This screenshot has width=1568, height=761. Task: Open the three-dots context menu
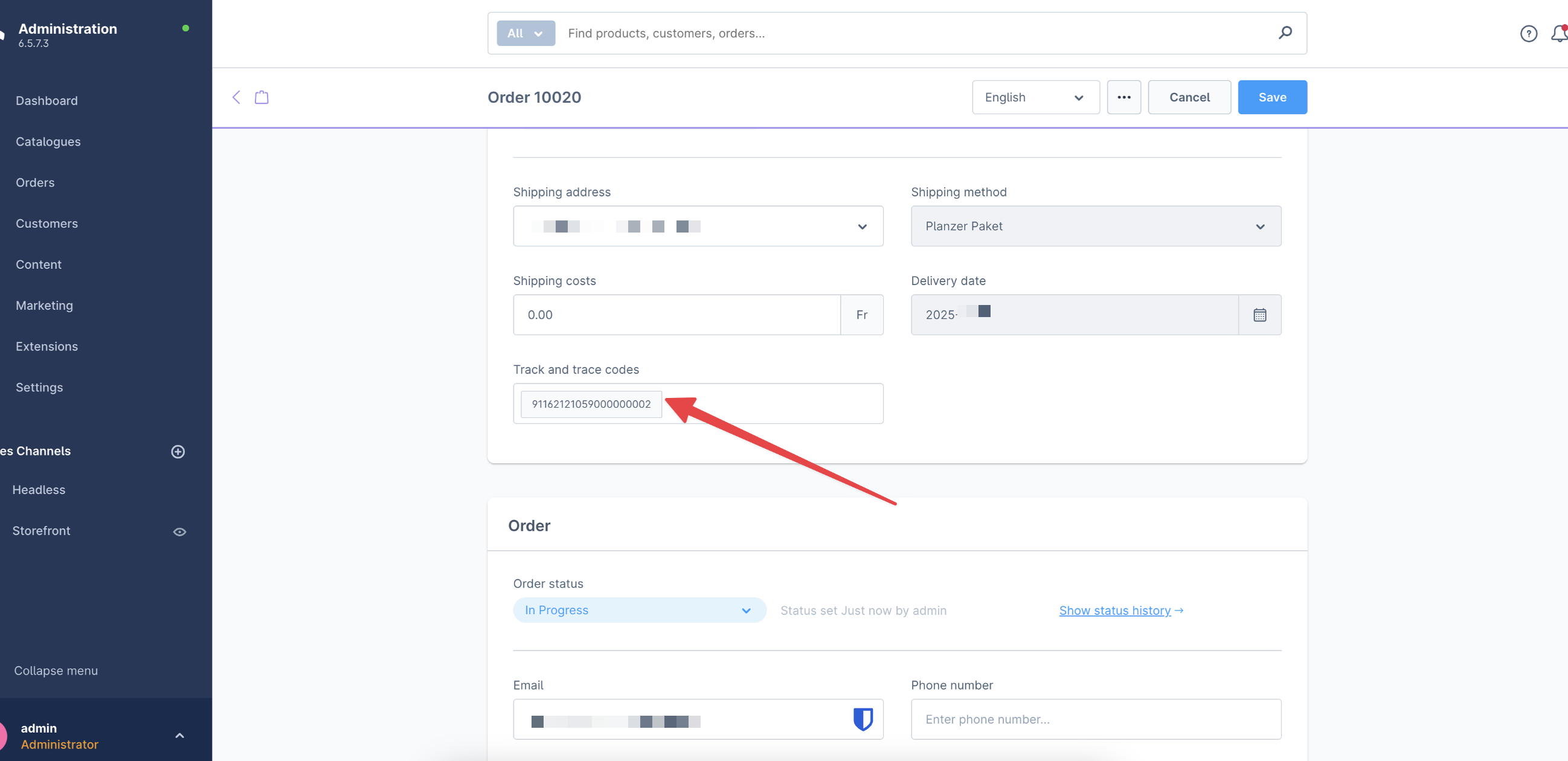(x=1123, y=97)
